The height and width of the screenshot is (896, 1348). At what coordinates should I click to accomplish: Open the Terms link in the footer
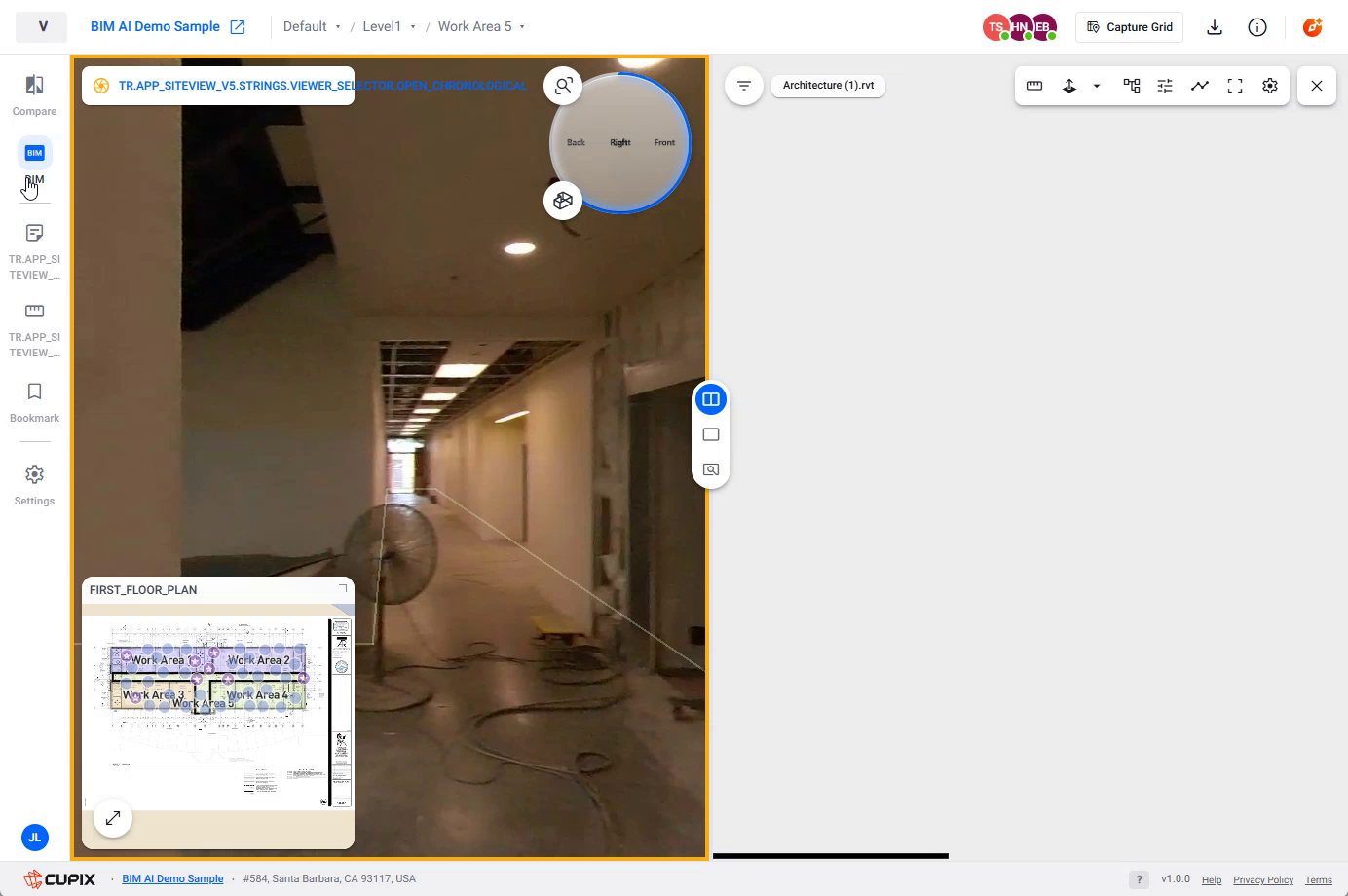[x=1319, y=879]
